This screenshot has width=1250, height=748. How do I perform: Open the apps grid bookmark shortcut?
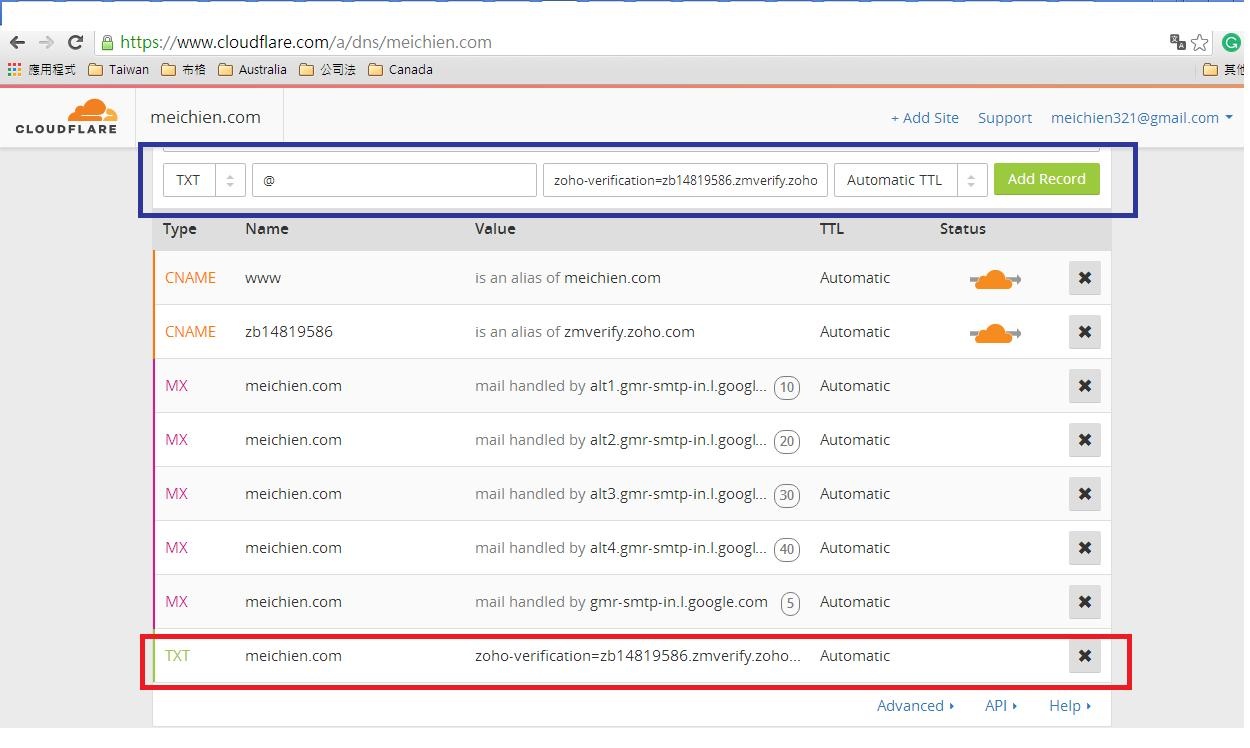14,69
